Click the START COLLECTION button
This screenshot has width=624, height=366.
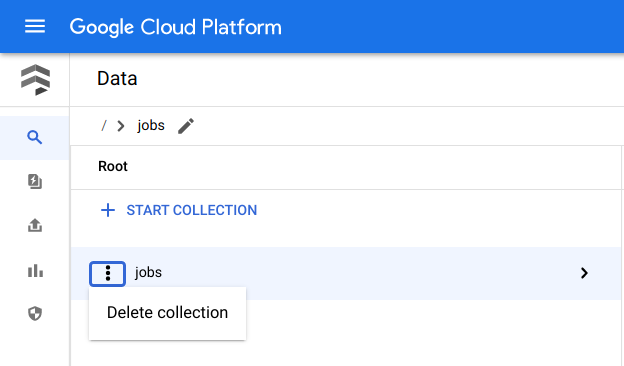(x=179, y=210)
